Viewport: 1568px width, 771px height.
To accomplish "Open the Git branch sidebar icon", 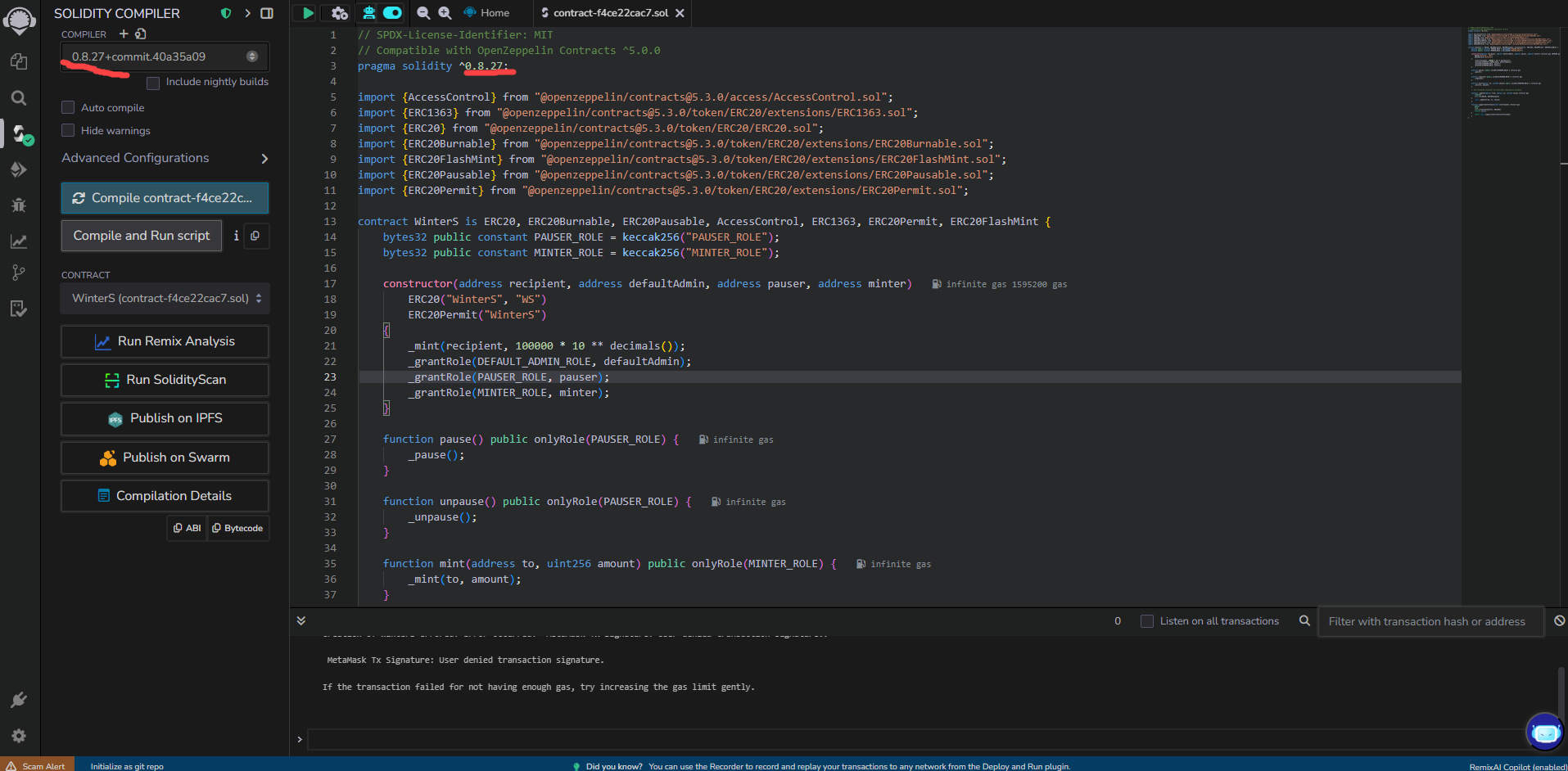I will coord(19,273).
